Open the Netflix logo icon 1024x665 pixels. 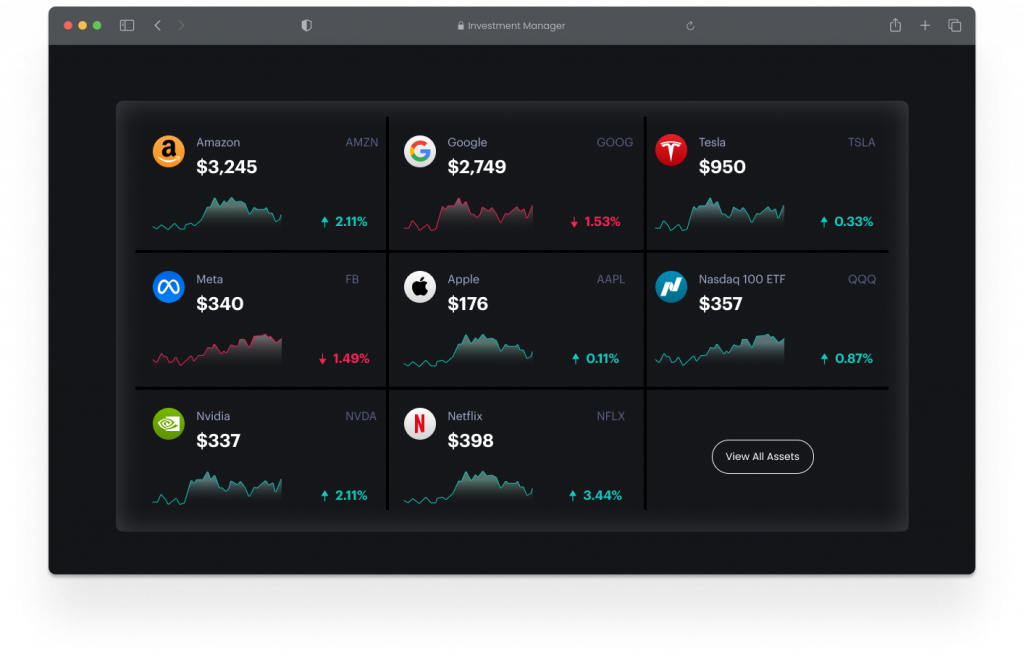[x=420, y=424]
